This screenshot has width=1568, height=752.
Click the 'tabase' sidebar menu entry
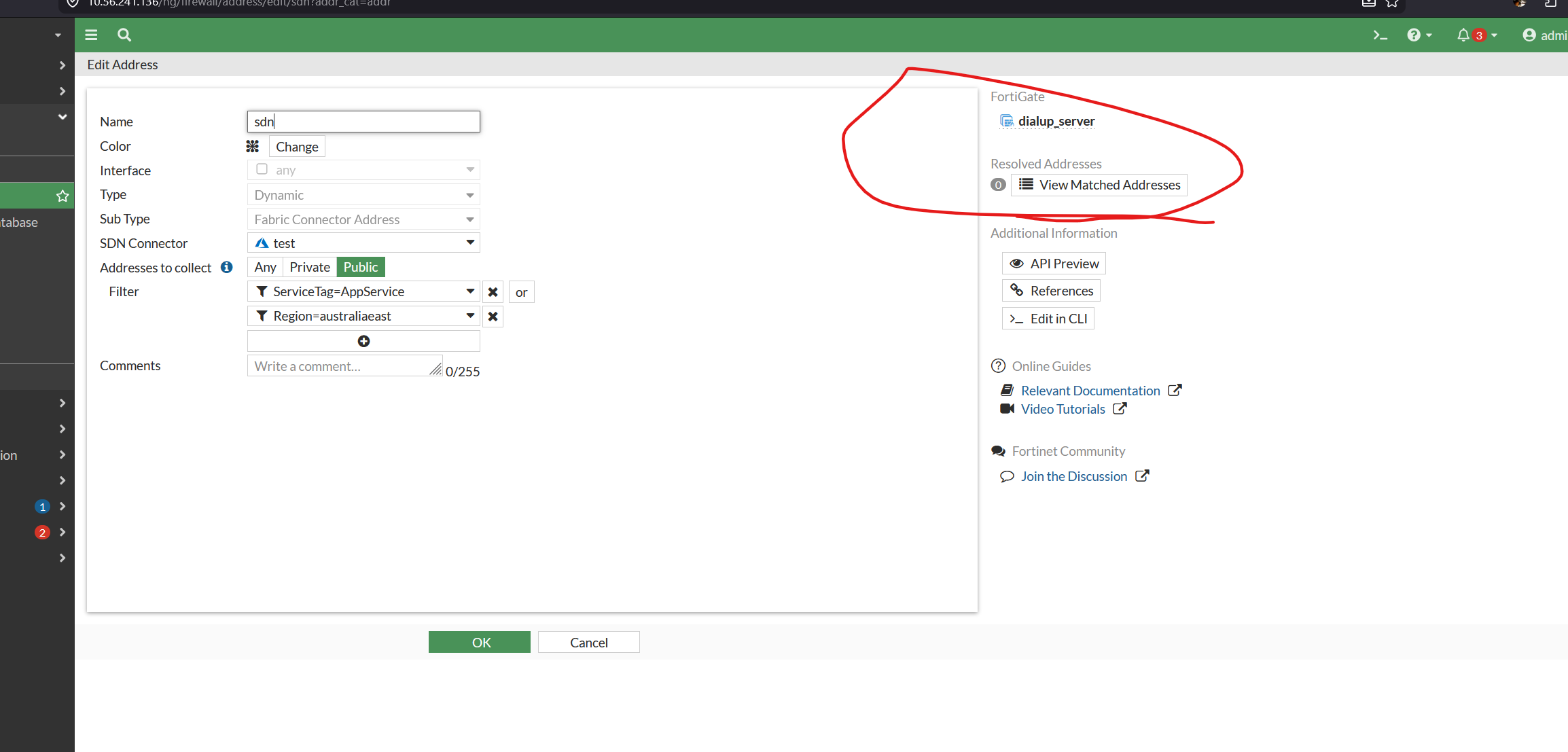(x=19, y=222)
